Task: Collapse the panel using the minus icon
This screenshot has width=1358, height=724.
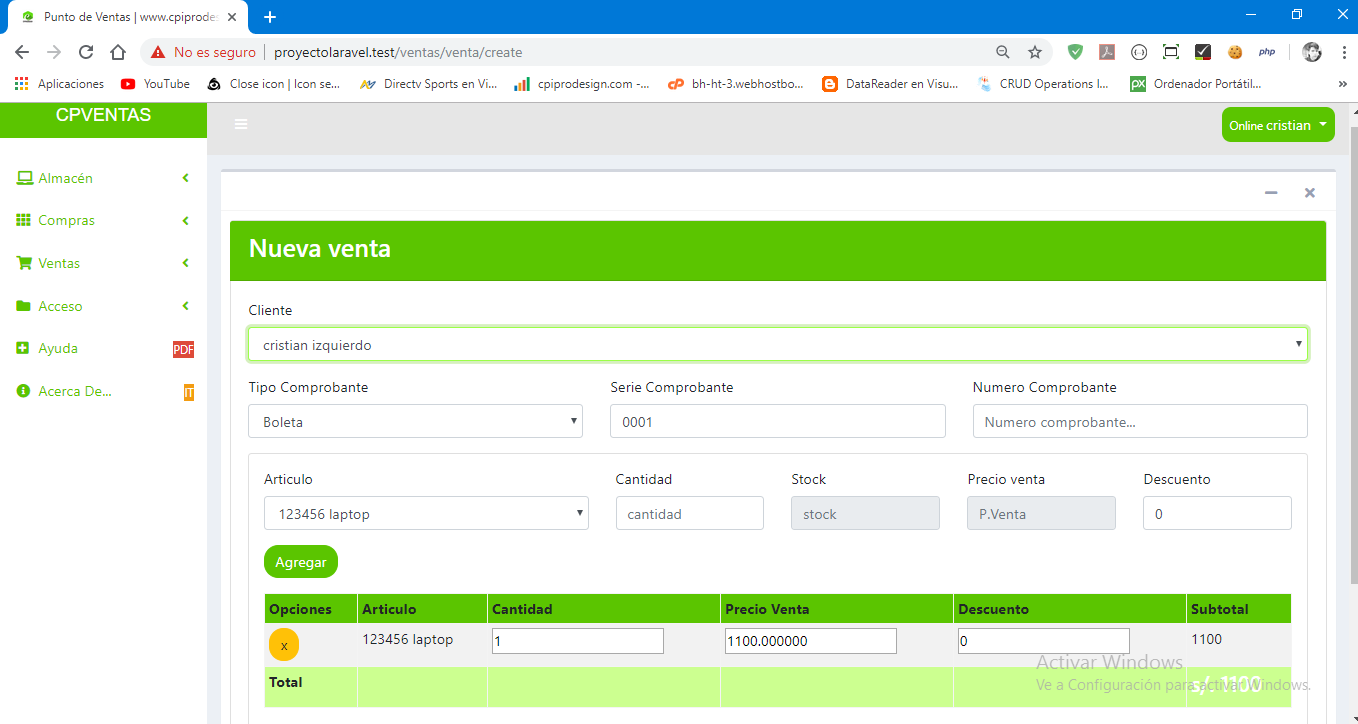Action: tap(1271, 193)
